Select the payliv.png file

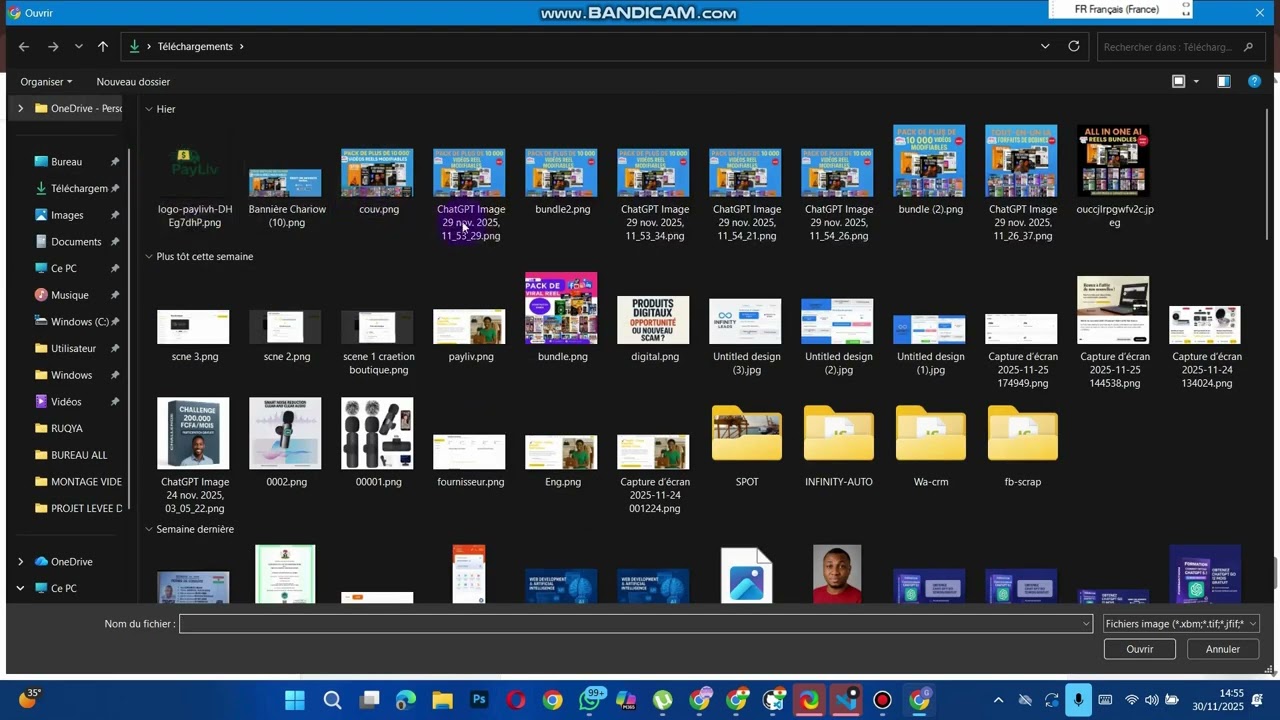(x=470, y=336)
